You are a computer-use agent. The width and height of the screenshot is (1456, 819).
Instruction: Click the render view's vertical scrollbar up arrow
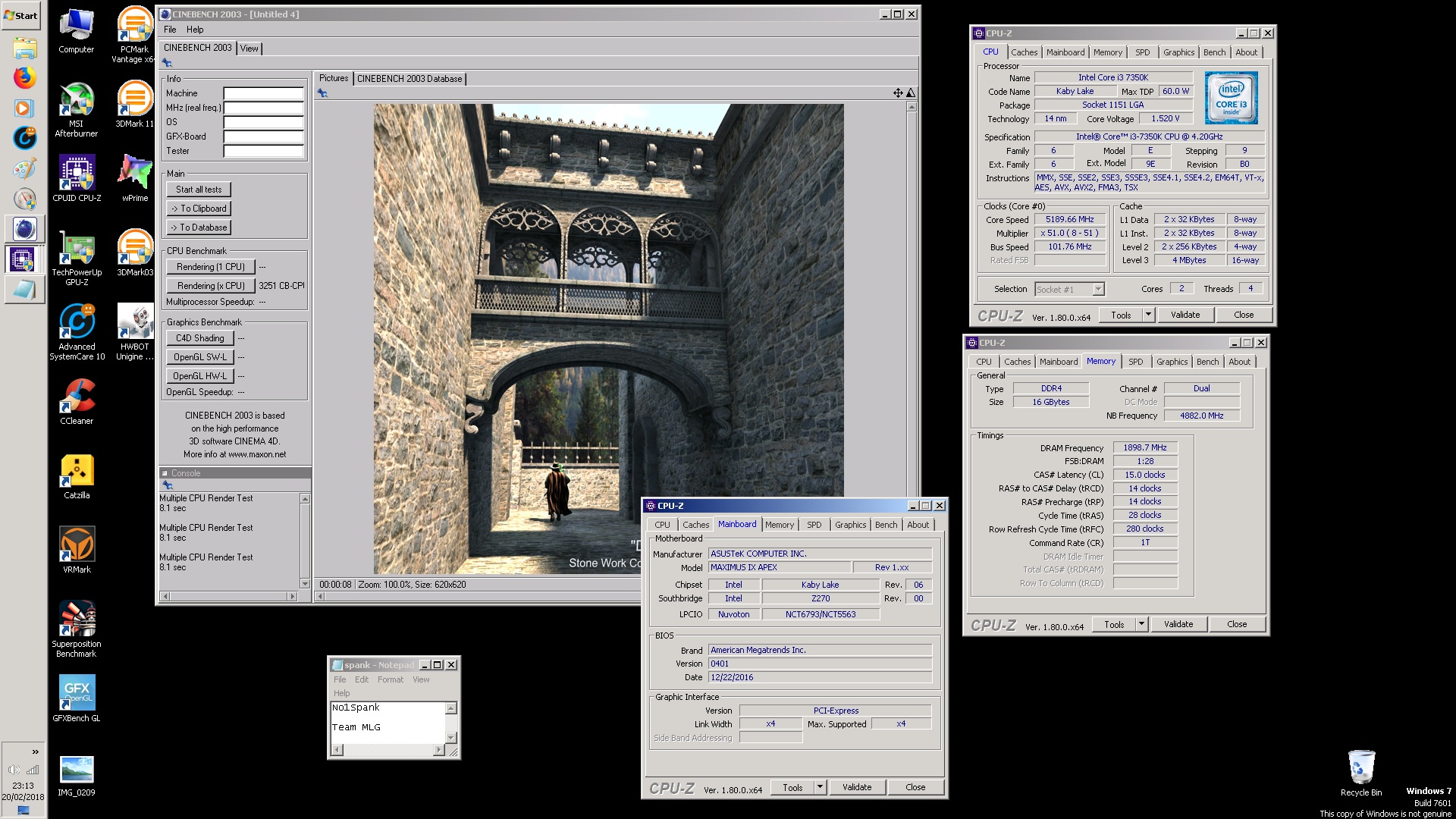(912, 107)
